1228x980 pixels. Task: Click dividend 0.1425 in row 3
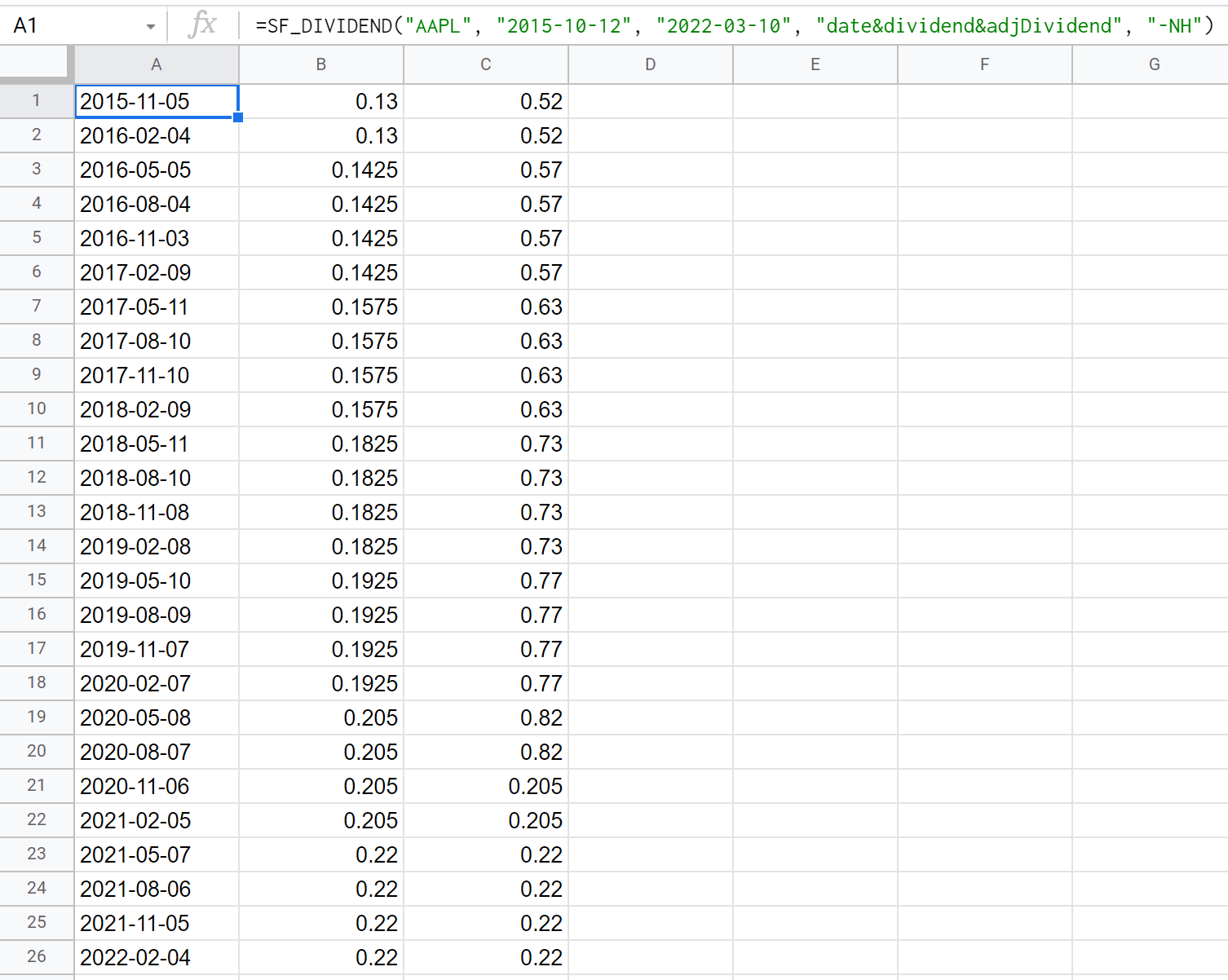(x=321, y=170)
